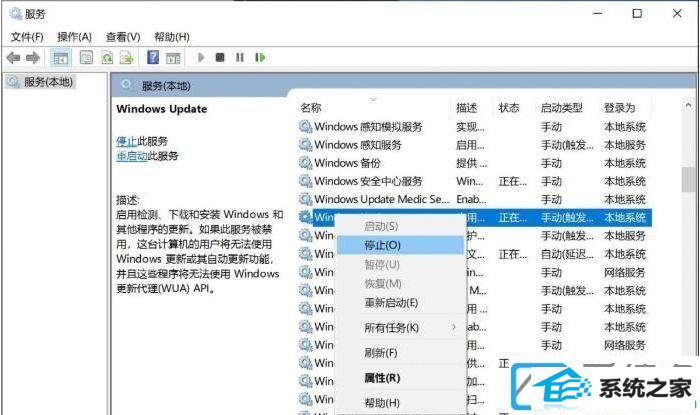Click gear icon of Windows 备份
Image resolution: width=700 pixels, height=415 pixels.
305,163
